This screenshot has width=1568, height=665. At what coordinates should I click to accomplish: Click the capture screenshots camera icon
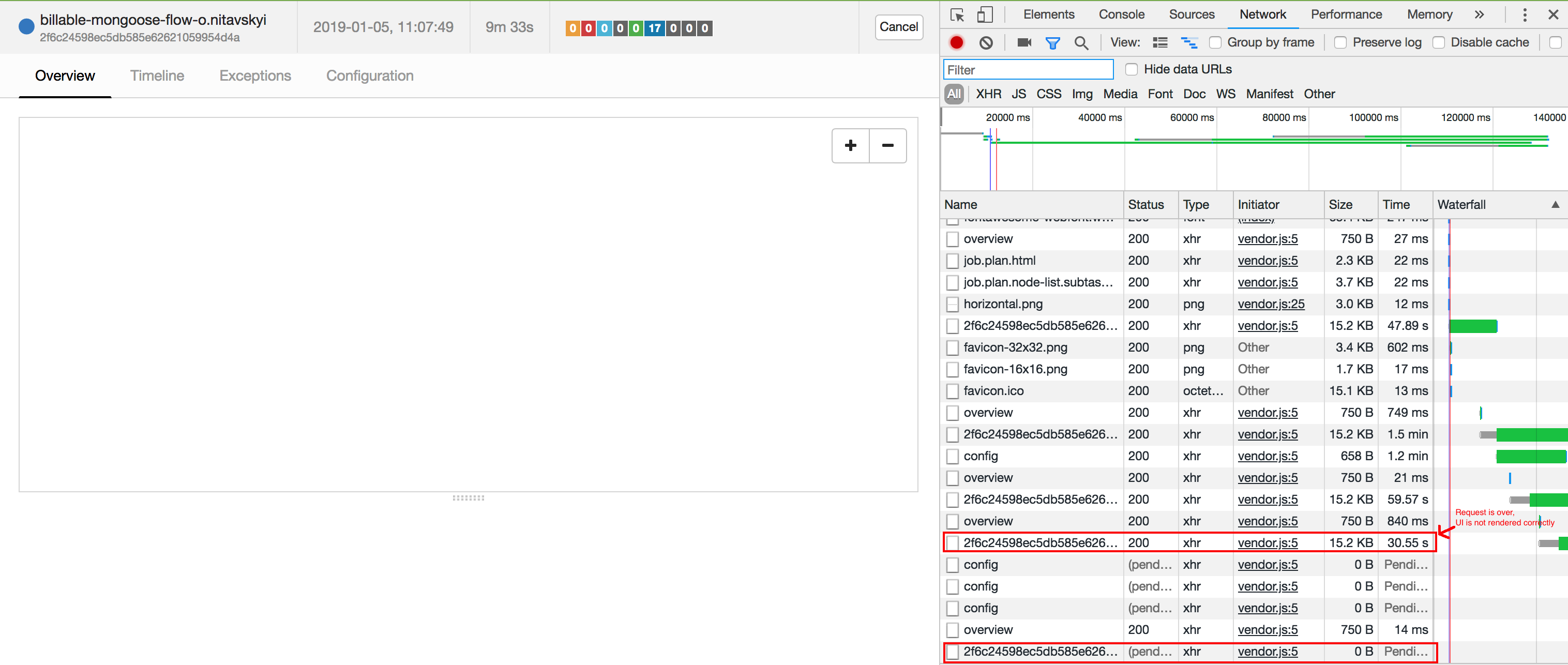point(1024,42)
